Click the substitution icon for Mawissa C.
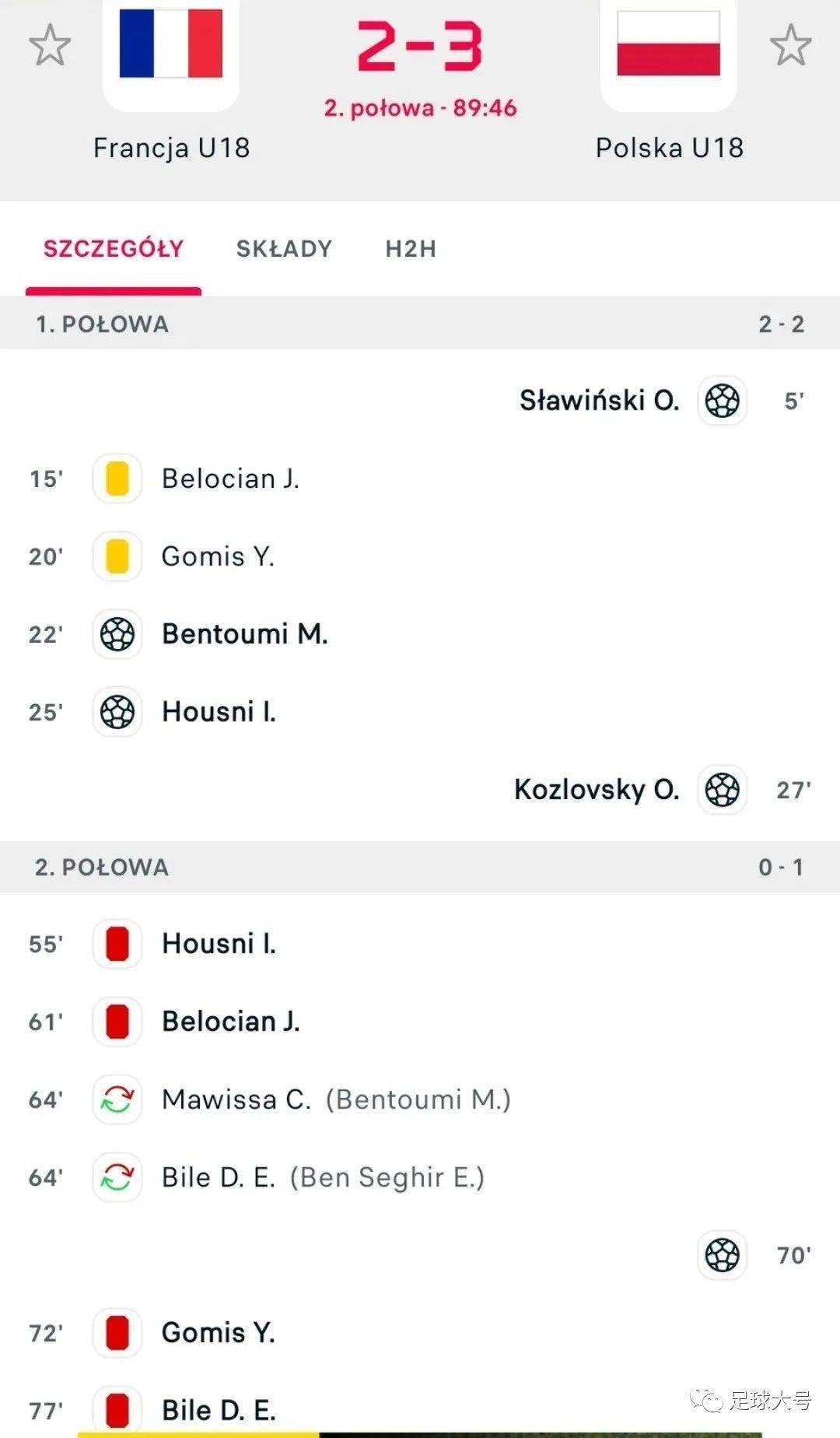Screen dimensions: 840x1438 coord(117,1100)
